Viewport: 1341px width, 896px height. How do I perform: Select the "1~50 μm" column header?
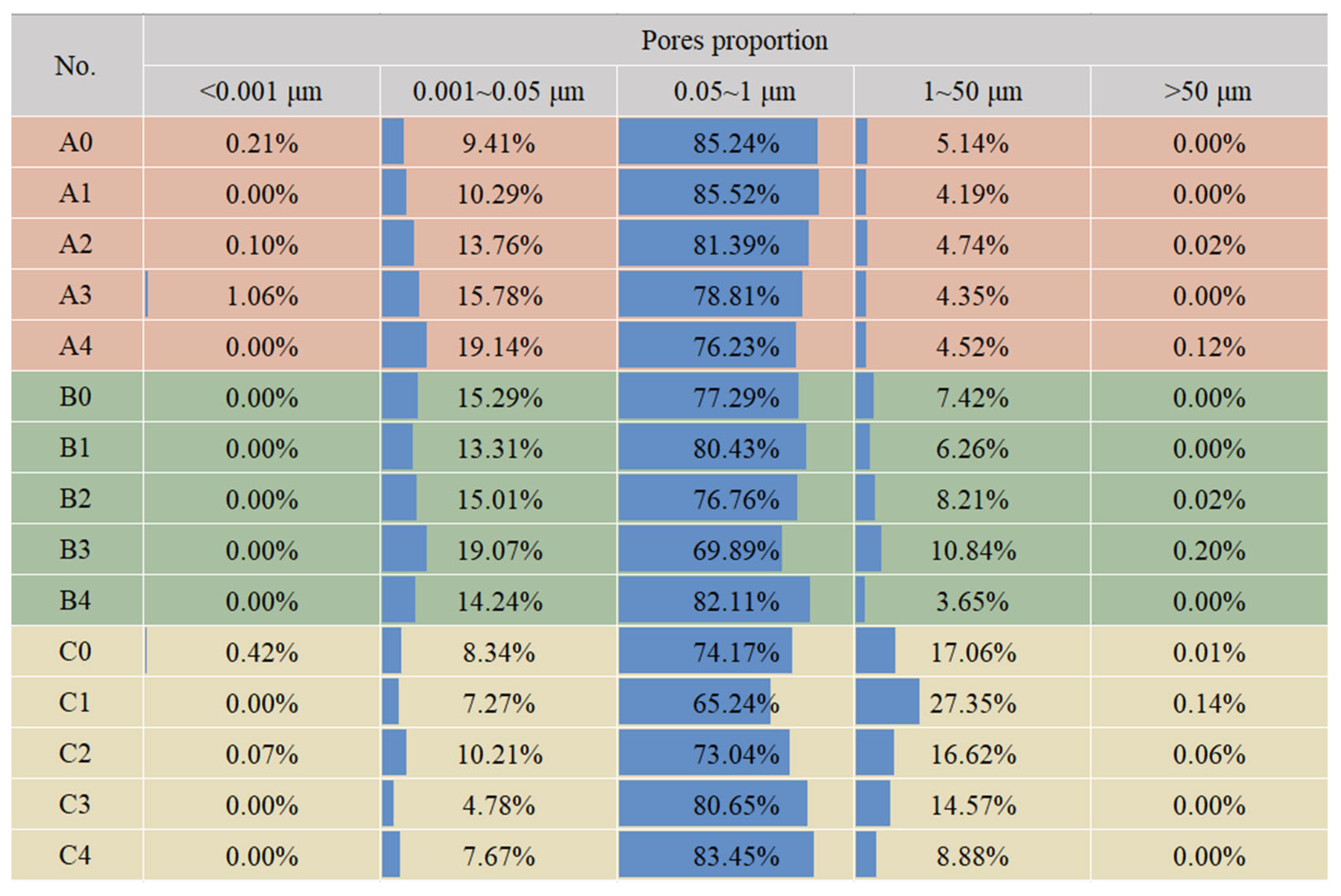972,91
